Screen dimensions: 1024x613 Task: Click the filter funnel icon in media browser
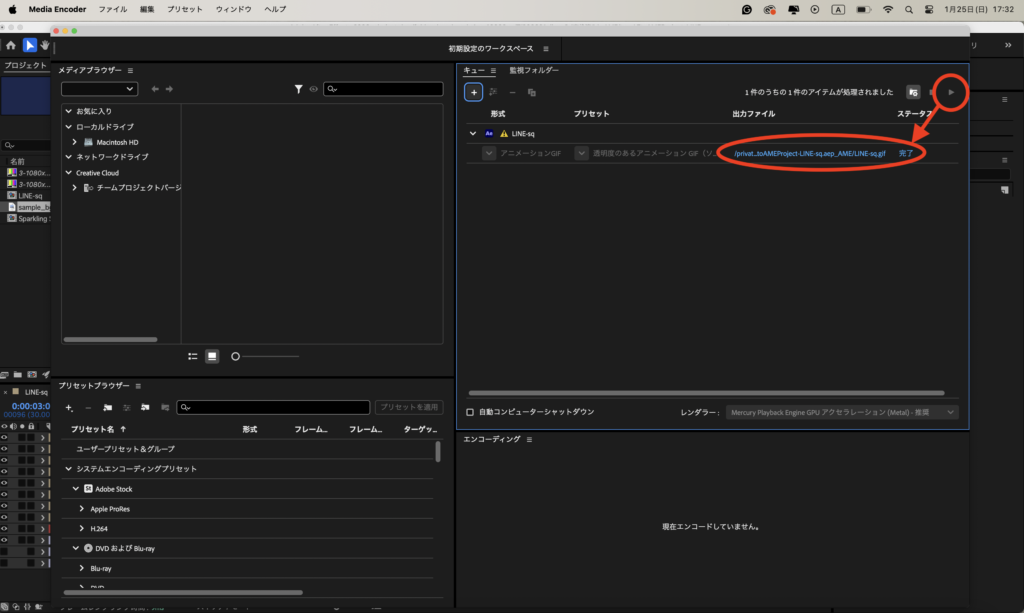click(298, 89)
